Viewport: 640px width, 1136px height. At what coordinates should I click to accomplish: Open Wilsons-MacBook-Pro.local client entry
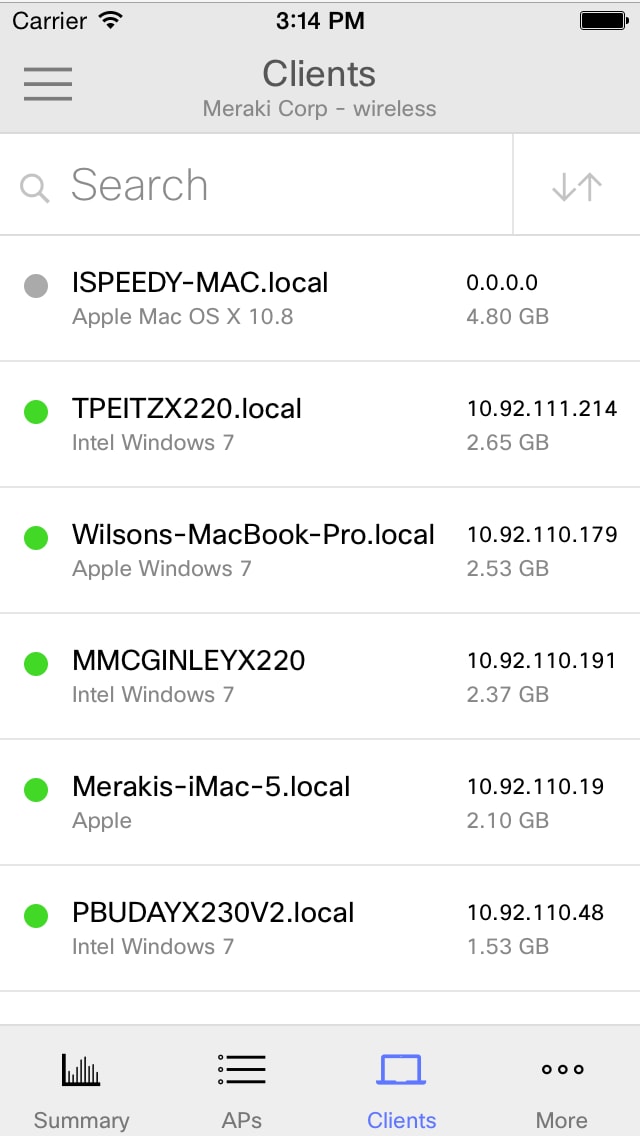tap(320, 550)
